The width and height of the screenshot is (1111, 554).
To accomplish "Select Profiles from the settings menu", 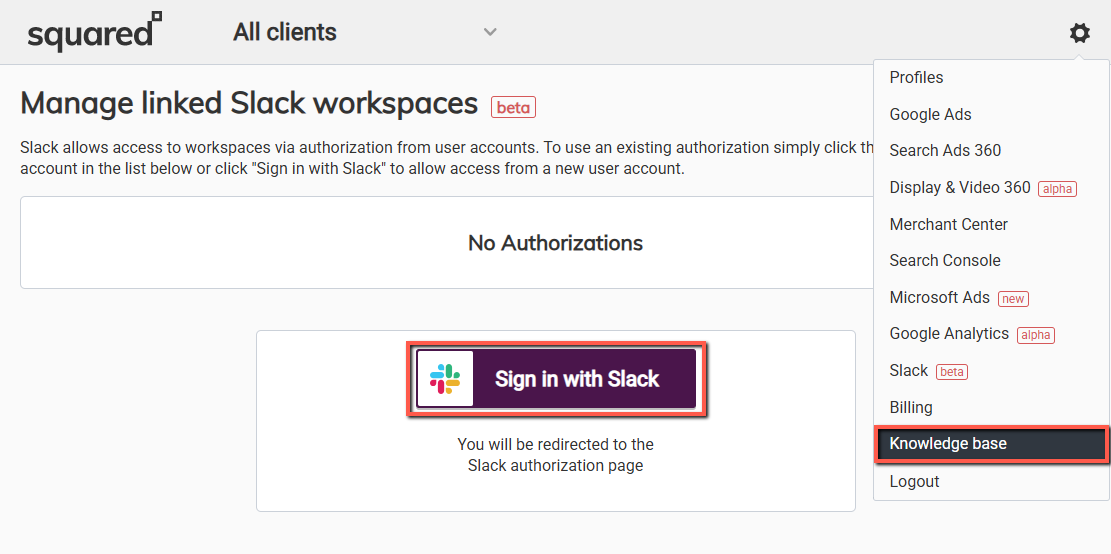I will 916,77.
